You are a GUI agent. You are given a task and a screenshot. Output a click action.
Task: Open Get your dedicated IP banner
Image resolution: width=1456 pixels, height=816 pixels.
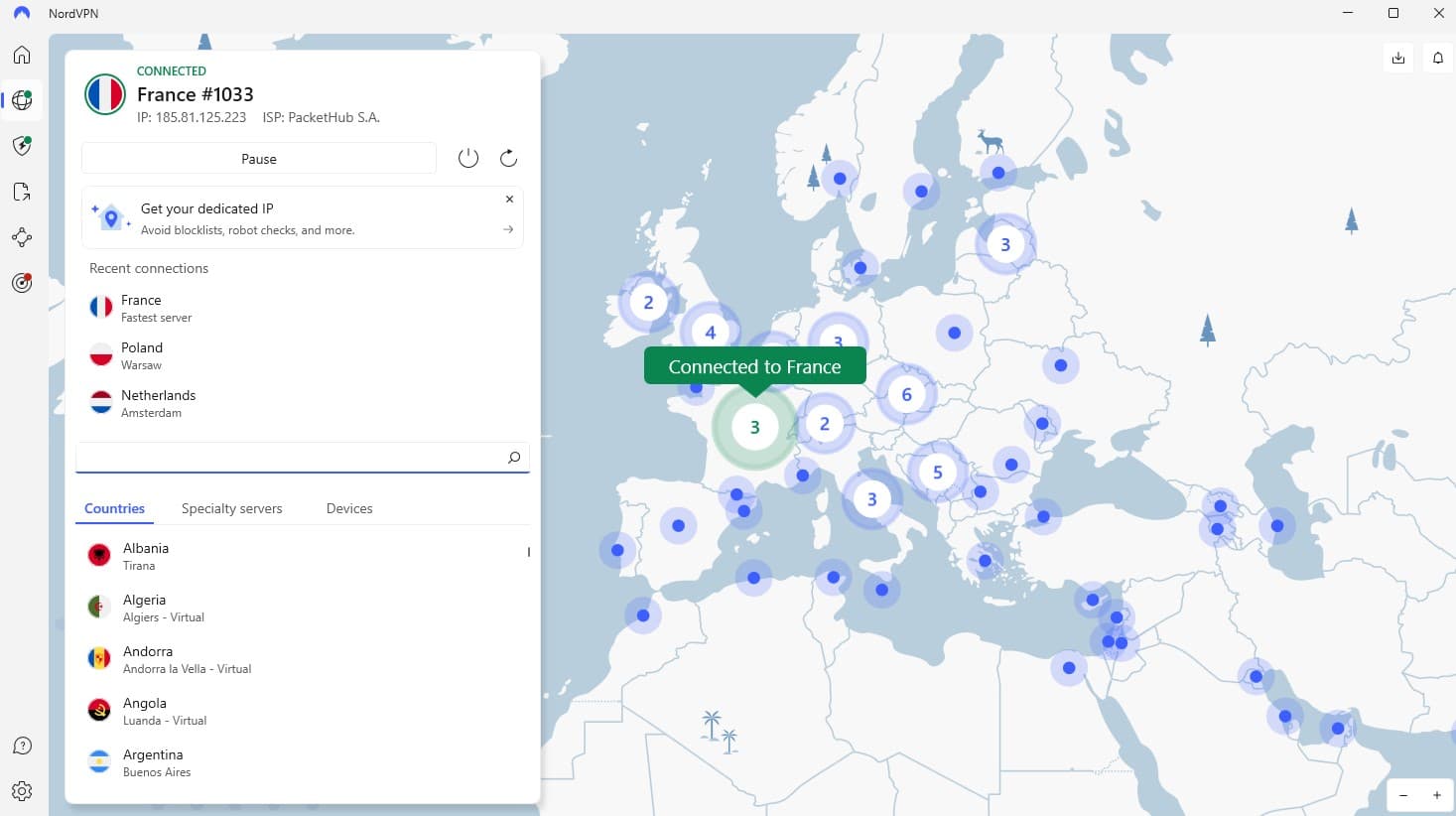(x=303, y=217)
